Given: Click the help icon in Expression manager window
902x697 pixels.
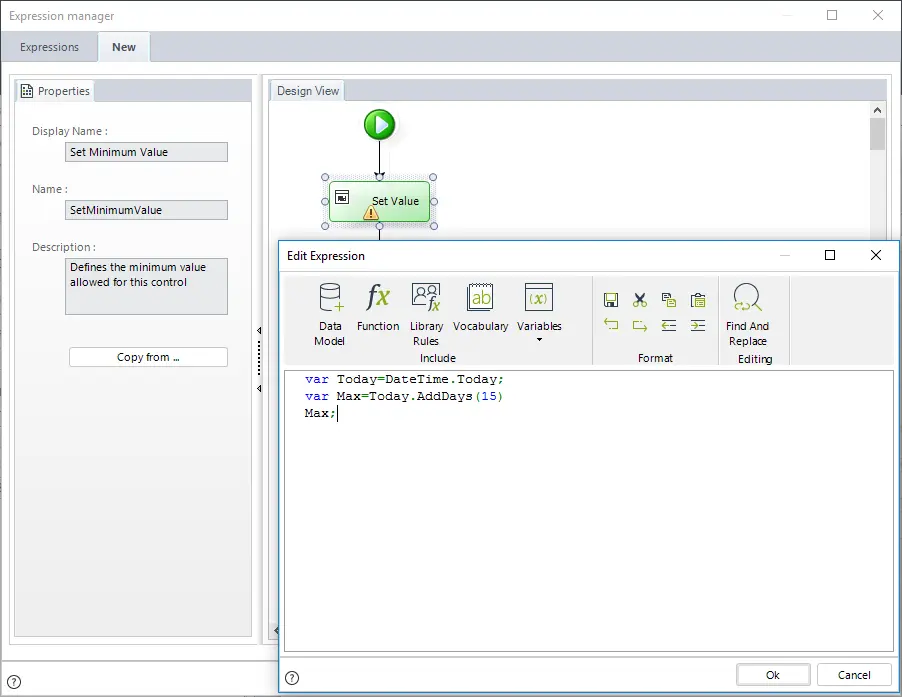Looking at the screenshot, I should [14, 682].
